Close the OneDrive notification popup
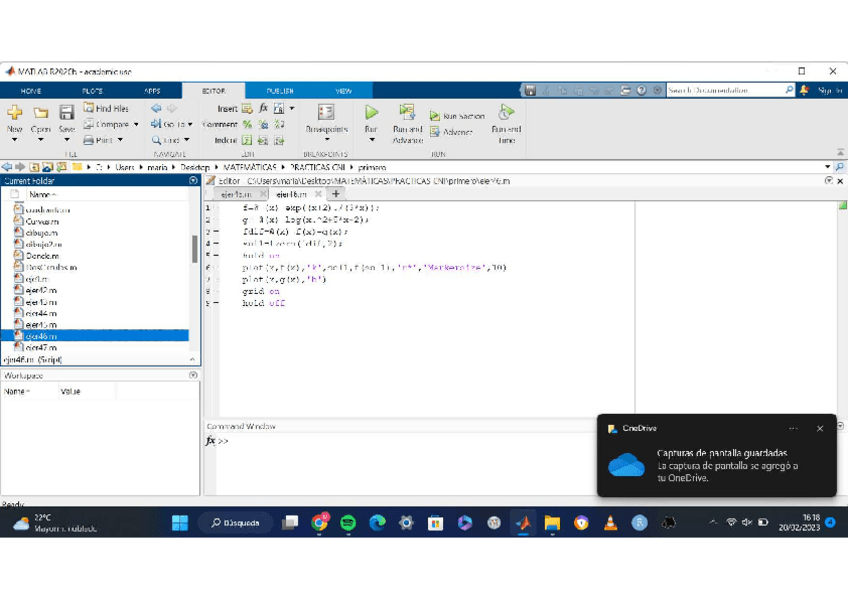The height and width of the screenshot is (599, 848). 820,429
